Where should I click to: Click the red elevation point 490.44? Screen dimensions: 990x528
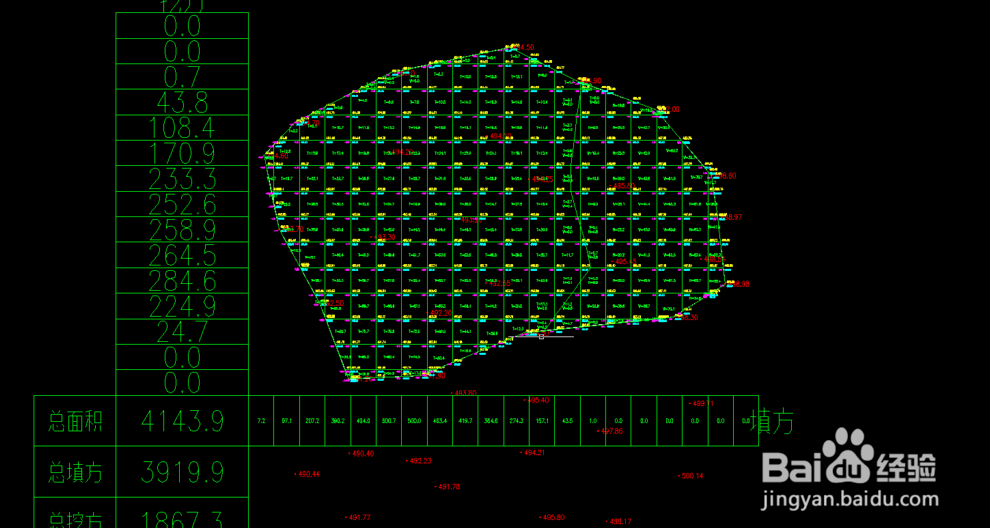click(x=308, y=474)
